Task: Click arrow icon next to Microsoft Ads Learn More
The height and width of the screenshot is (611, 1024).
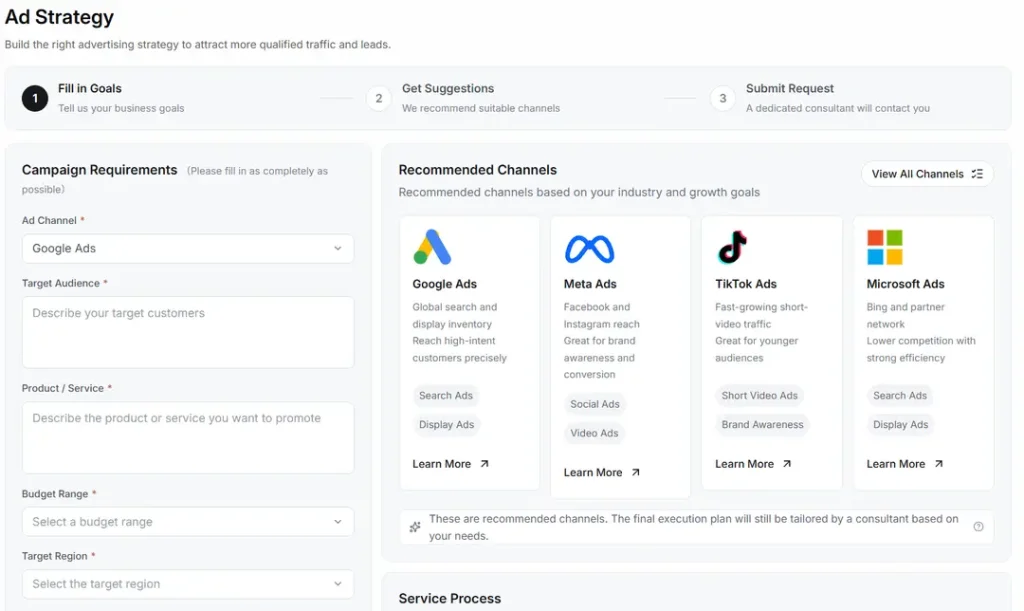Action: pos(938,463)
